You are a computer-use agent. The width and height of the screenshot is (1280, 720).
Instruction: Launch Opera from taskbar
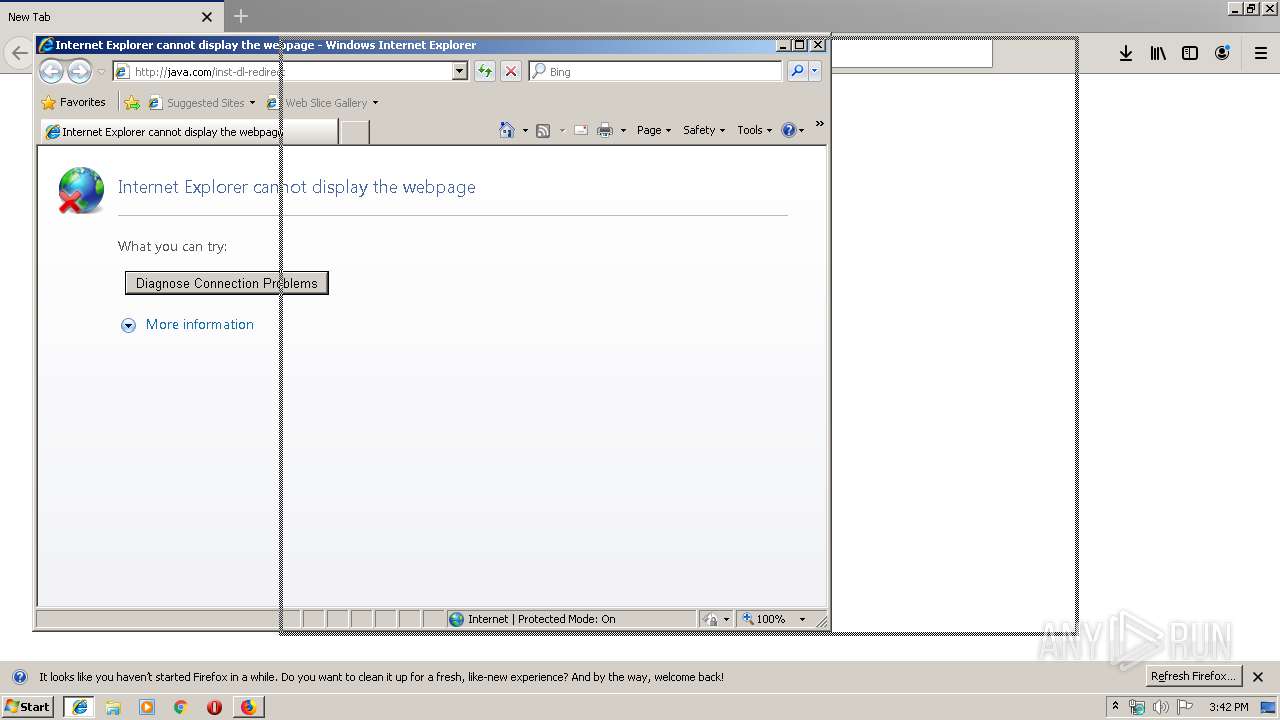pos(214,707)
